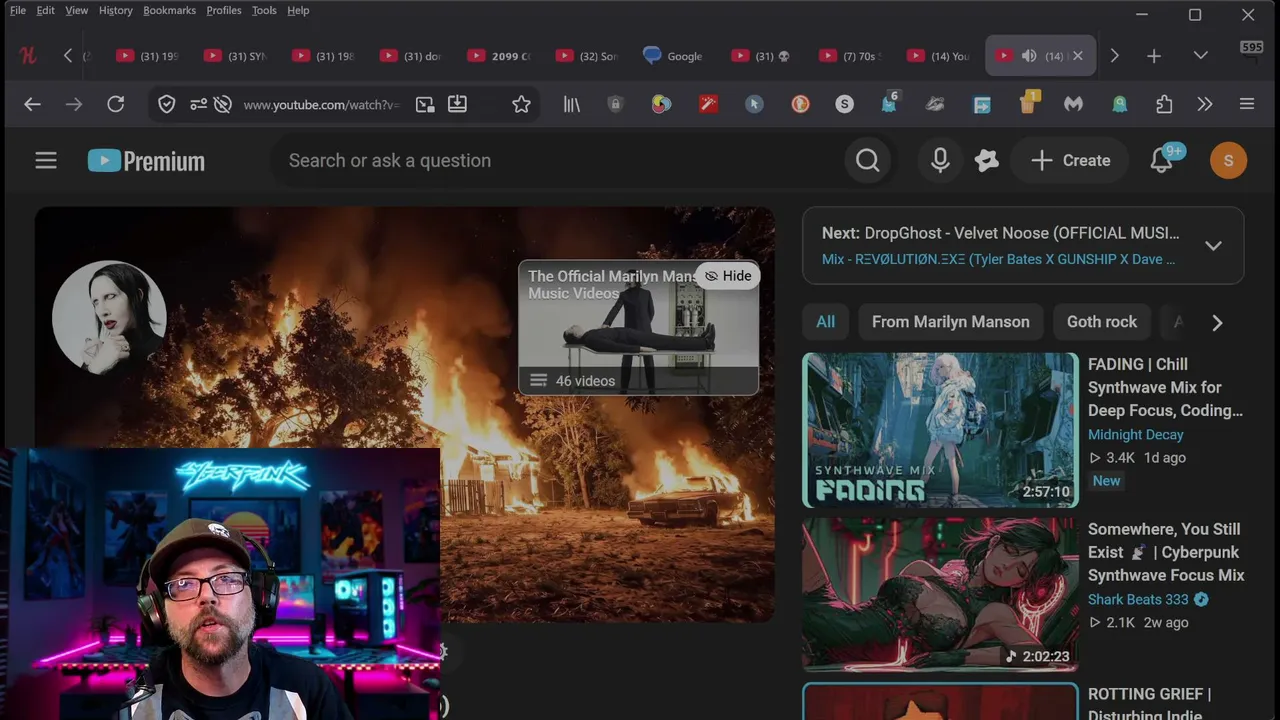Viewport: 1280px width, 720px height.
Task: Switch to the Google tab
Action: coord(674,56)
